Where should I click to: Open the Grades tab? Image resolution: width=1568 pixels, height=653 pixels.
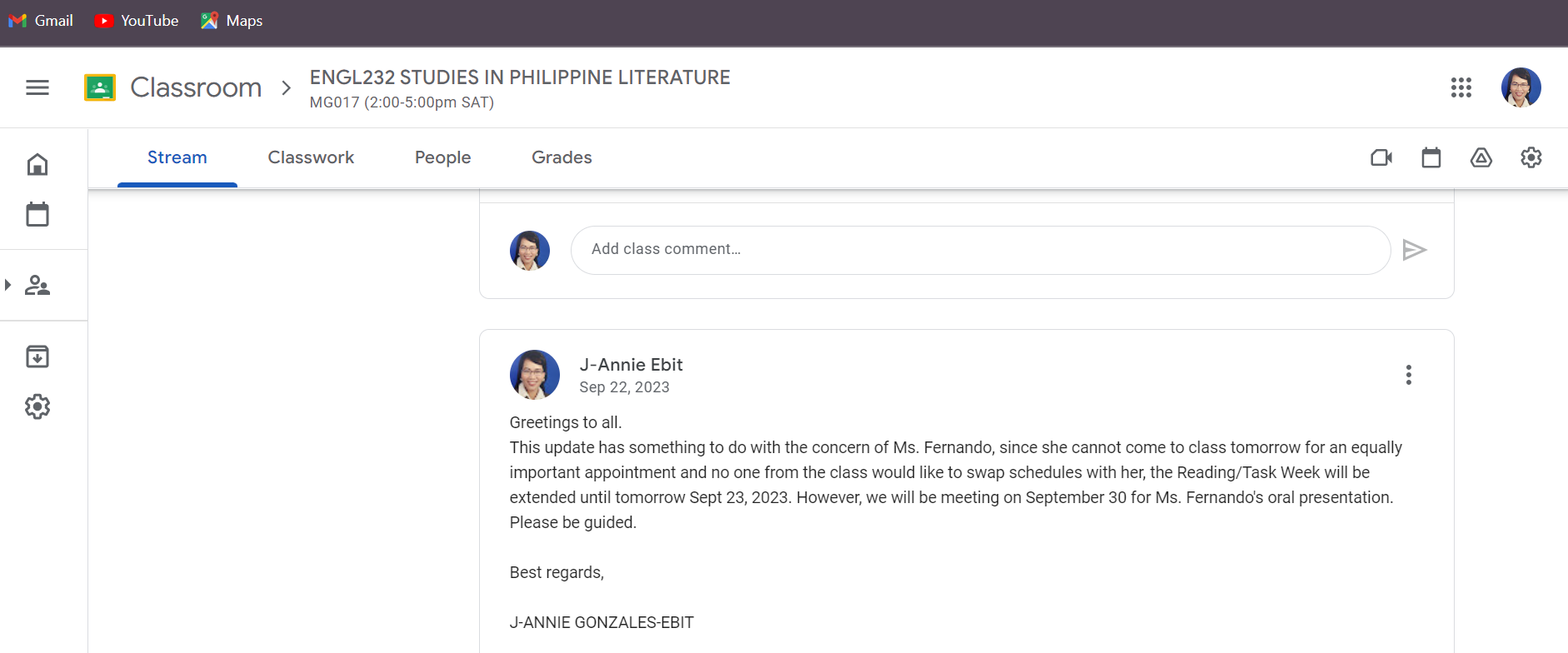[562, 157]
